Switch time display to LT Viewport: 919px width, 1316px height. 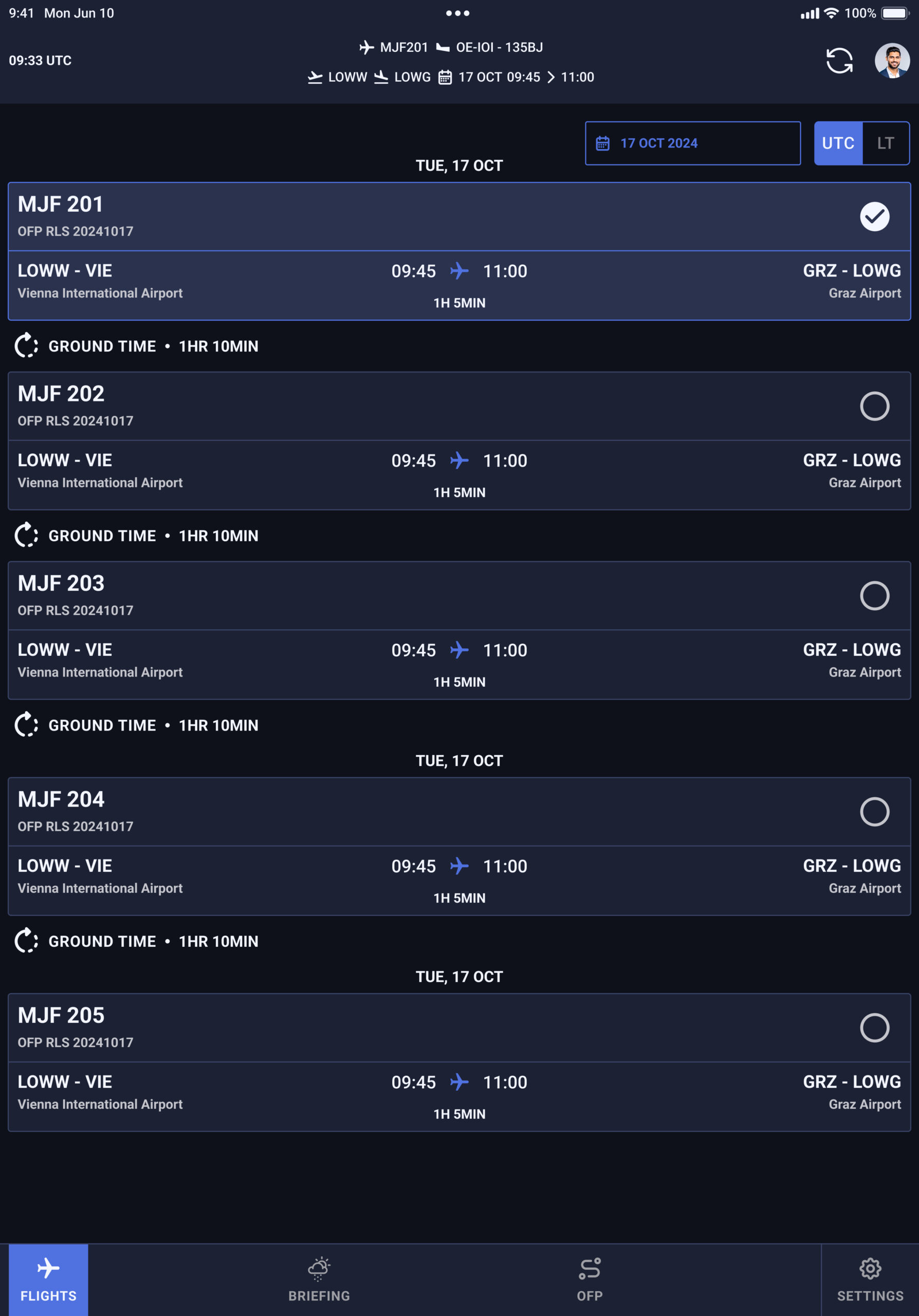click(885, 143)
